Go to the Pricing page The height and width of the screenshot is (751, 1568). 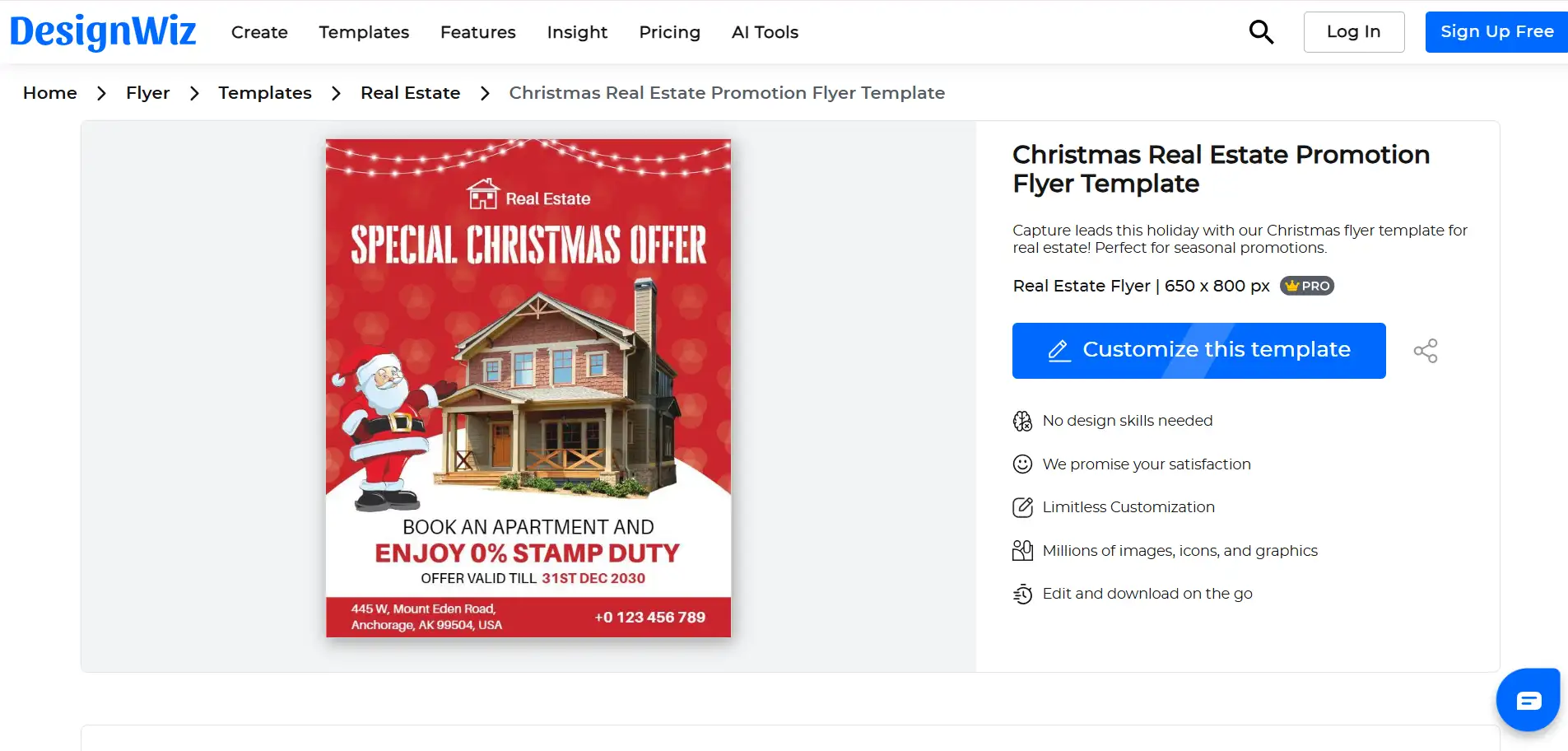coord(669,32)
